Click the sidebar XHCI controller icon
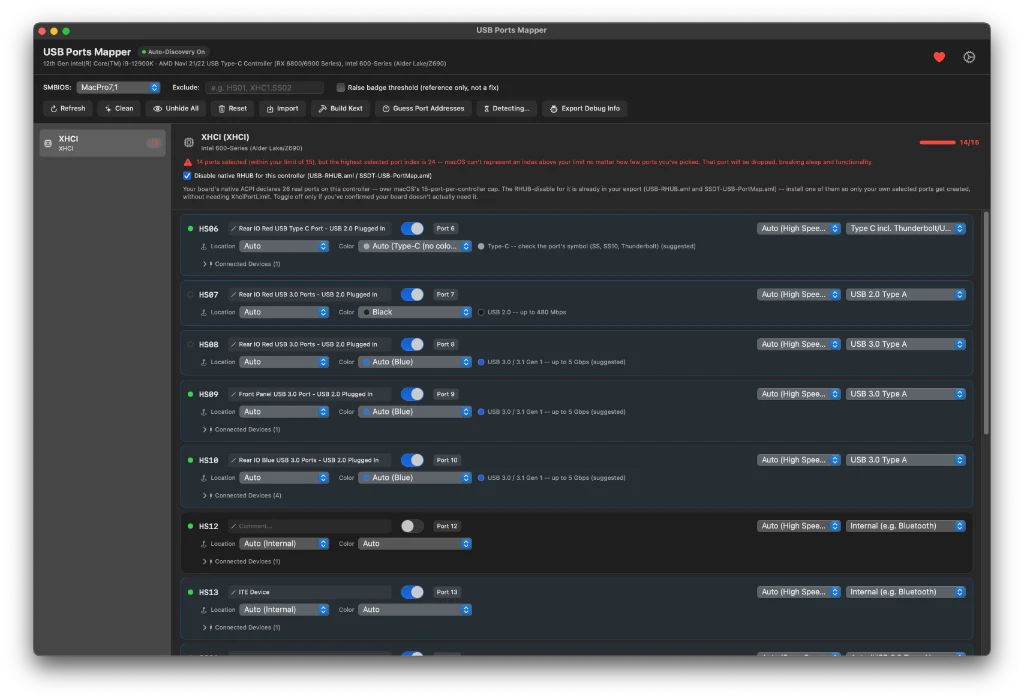The width and height of the screenshot is (1024, 700). [x=48, y=143]
